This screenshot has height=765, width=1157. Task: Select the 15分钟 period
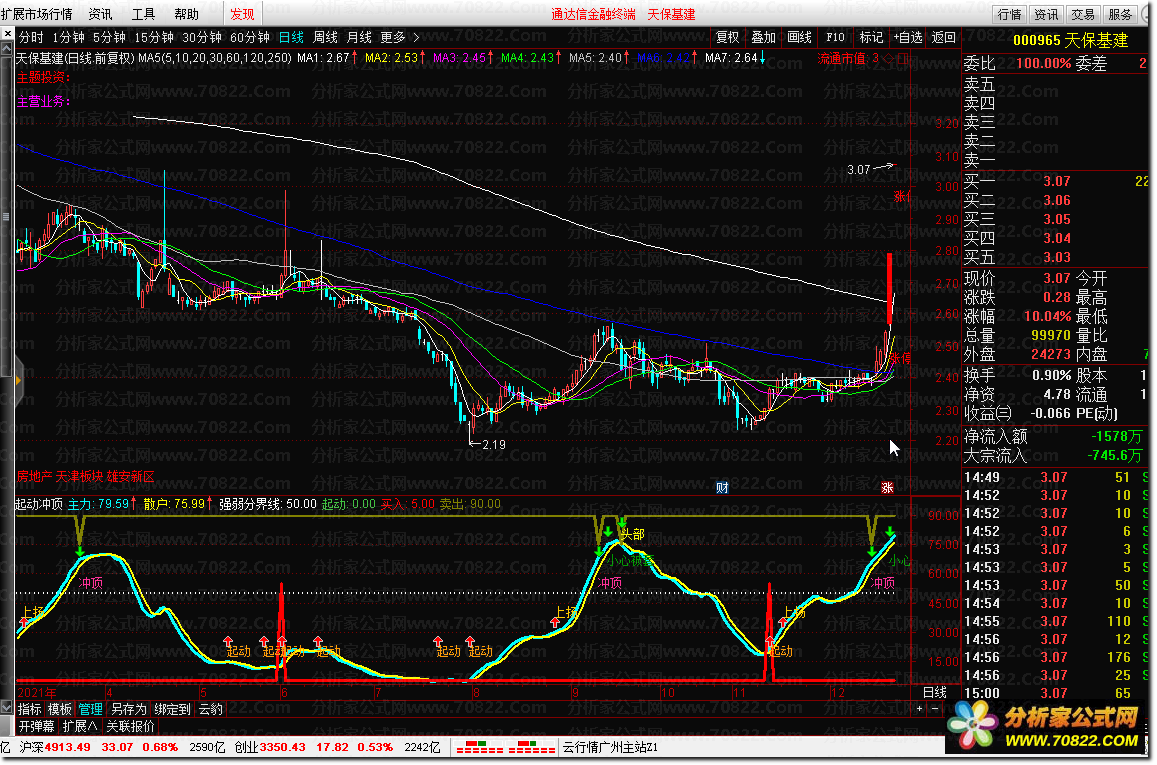(x=153, y=37)
